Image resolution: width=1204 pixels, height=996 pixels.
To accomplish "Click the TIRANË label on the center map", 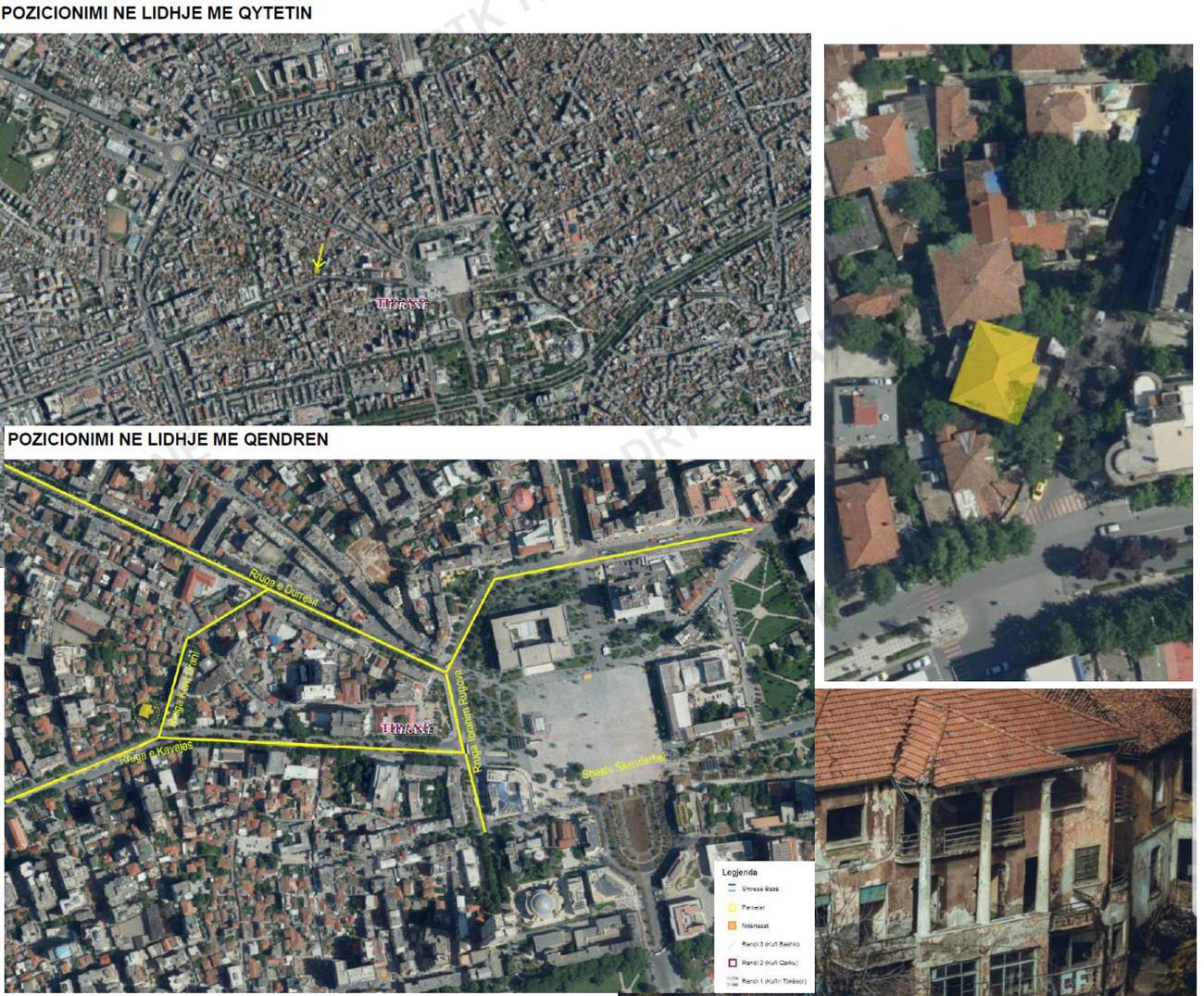I will [x=408, y=729].
